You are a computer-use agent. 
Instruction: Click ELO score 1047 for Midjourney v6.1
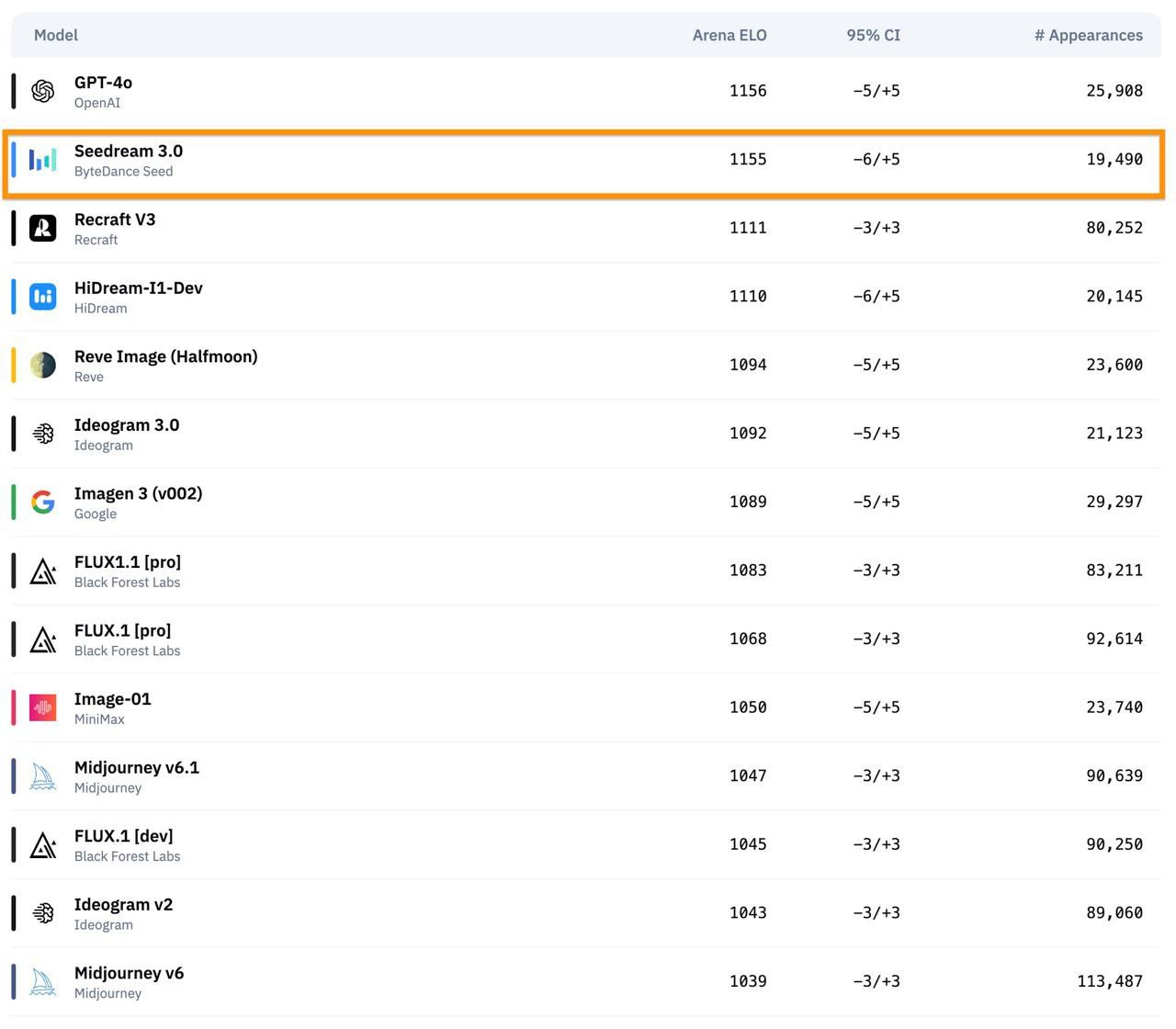pyautogui.click(x=748, y=776)
